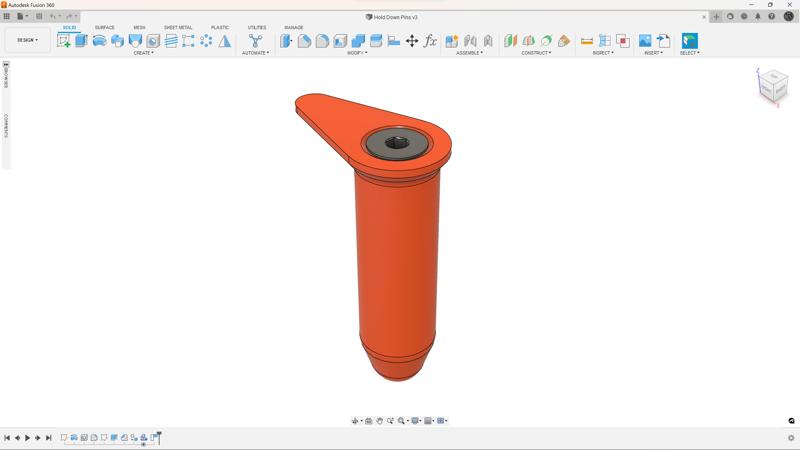Switch to the Sheet Metal tab
The image size is (800, 450).
tap(178, 28)
